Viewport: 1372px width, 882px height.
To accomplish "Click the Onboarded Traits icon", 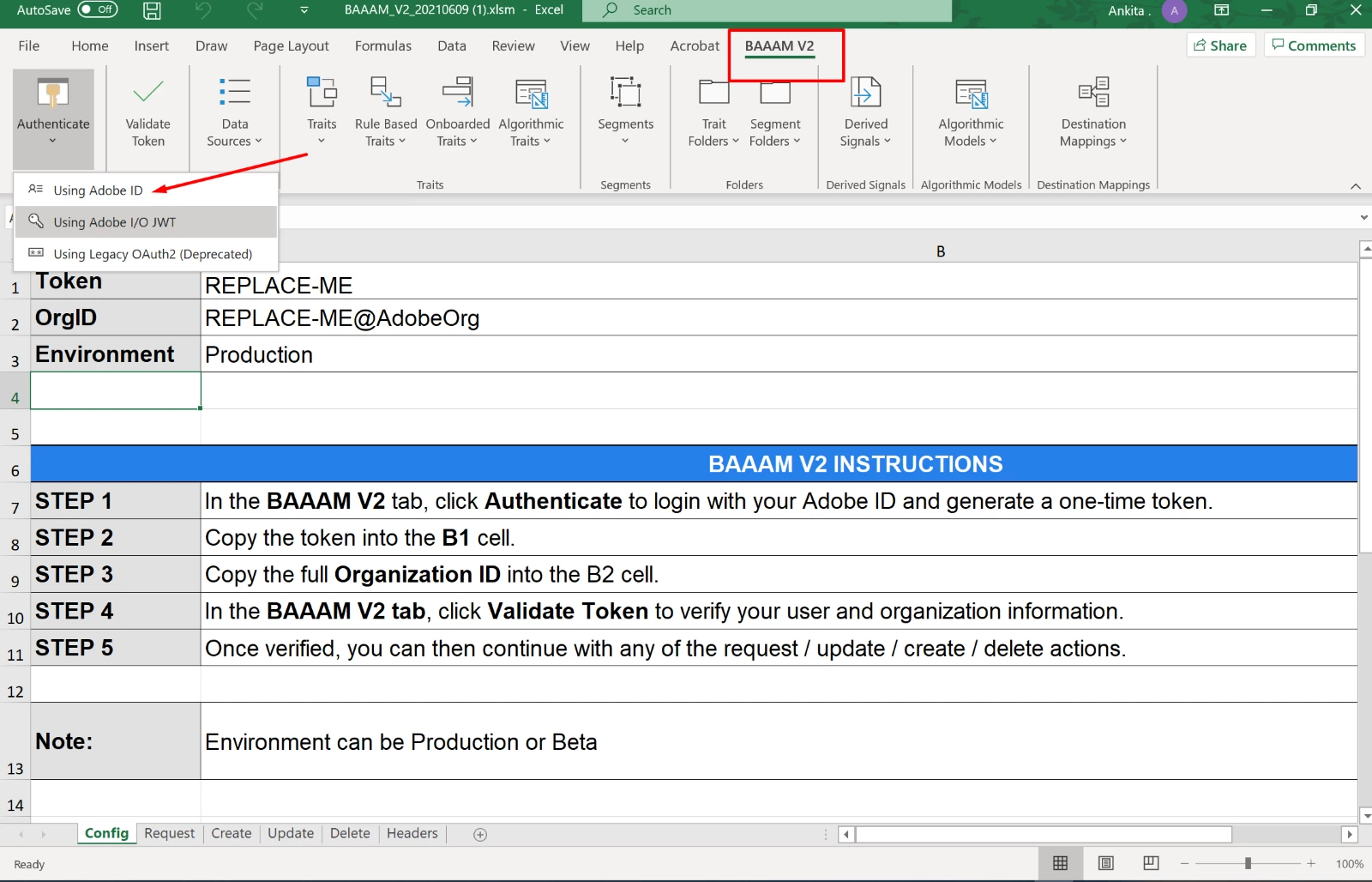I will point(458,92).
